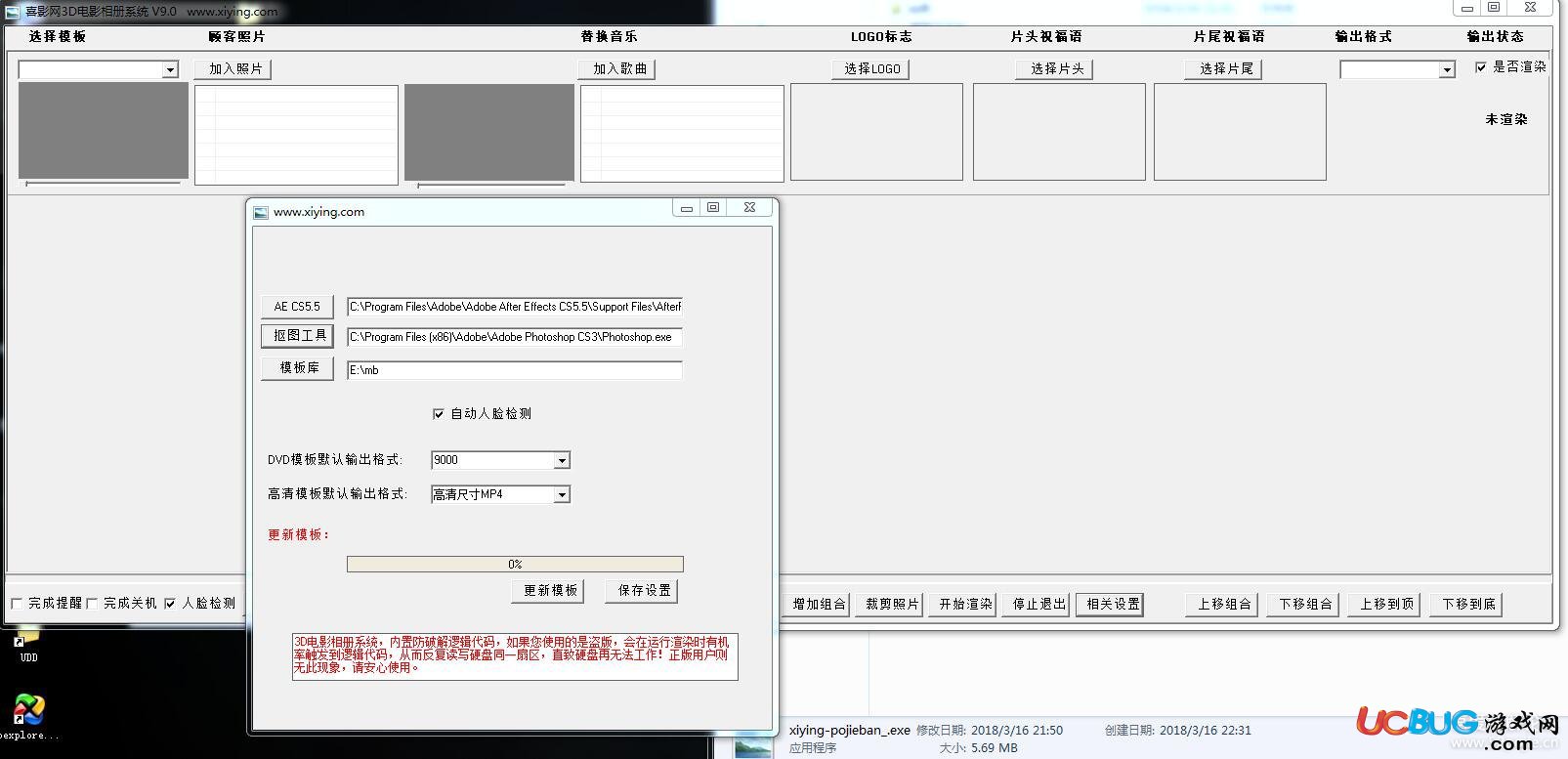The height and width of the screenshot is (759, 1568).
Task: Click the 选择片头 button
Action: coord(1054,69)
